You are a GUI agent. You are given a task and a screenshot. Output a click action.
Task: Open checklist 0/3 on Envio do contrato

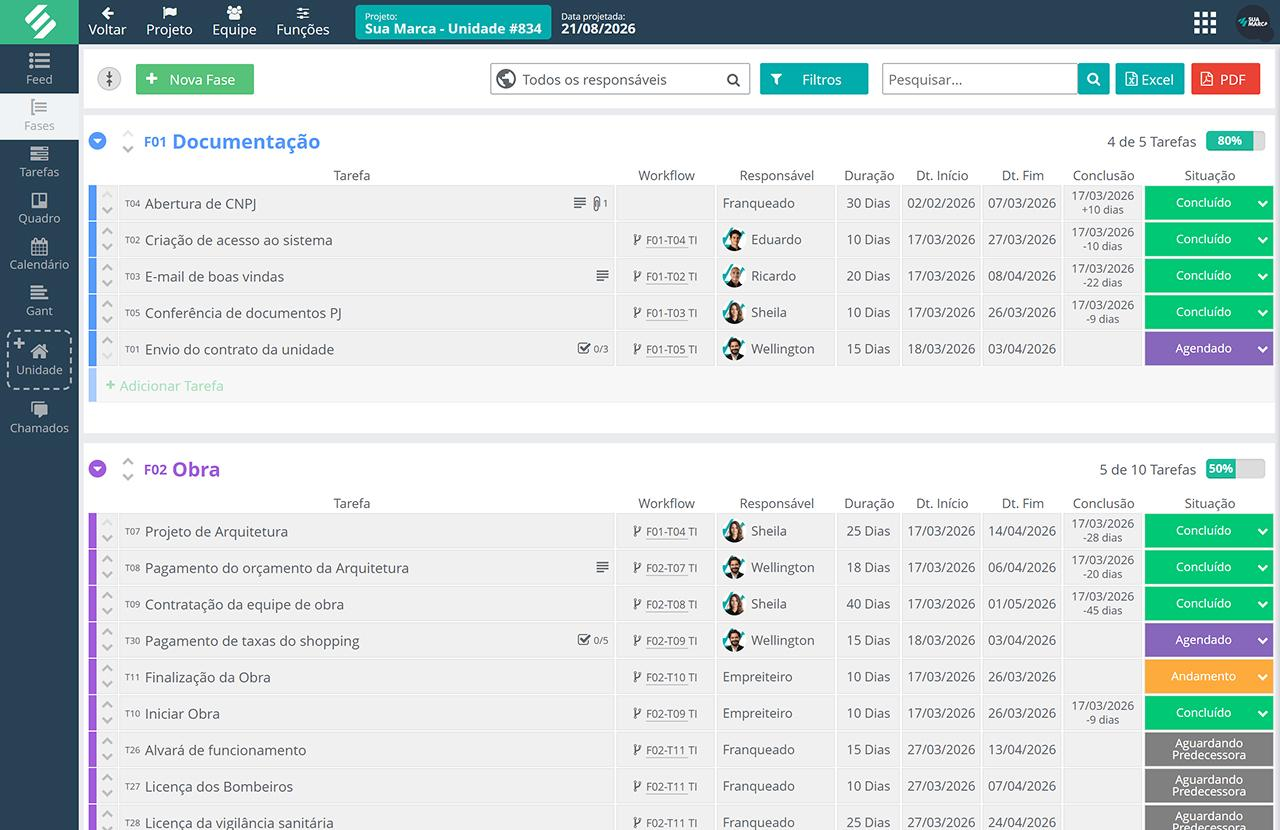[x=592, y=349]
